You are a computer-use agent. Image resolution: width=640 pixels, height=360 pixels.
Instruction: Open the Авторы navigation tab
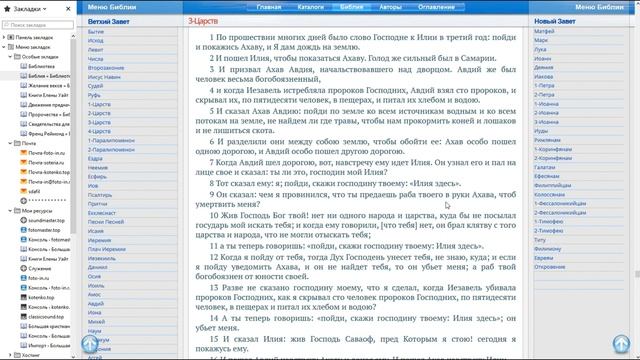390,7
